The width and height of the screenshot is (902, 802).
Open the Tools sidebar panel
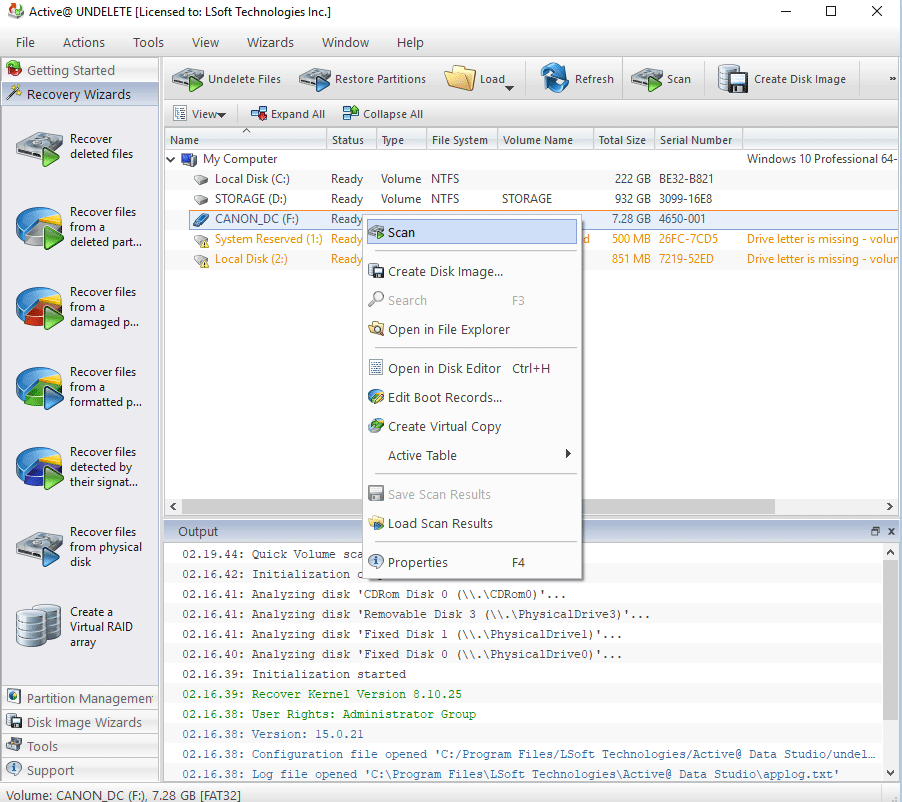[80, 746]
